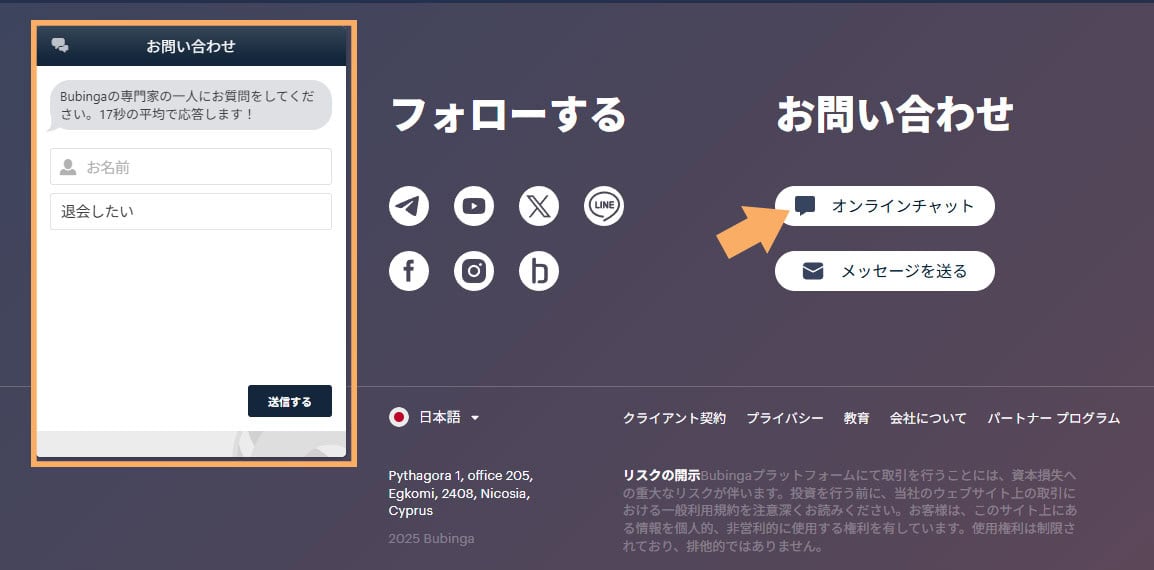
Task: Click the オンラインチャット button
Action: tap(885, 206)
